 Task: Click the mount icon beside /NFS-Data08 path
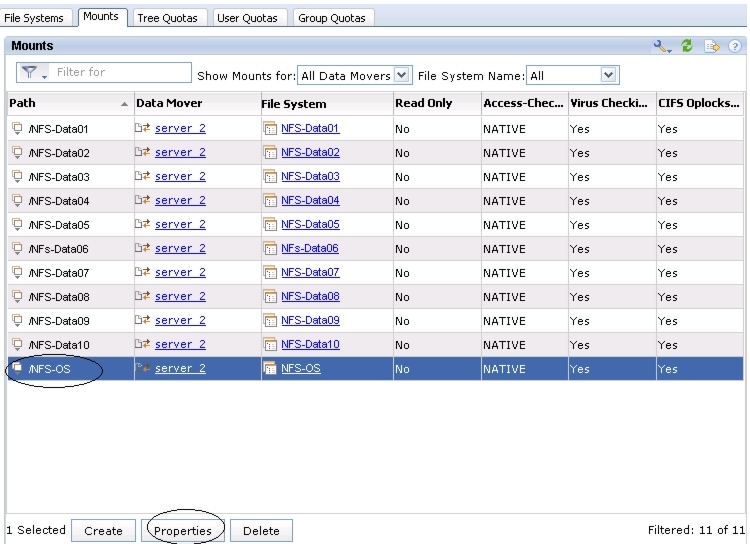pos(17,296)
